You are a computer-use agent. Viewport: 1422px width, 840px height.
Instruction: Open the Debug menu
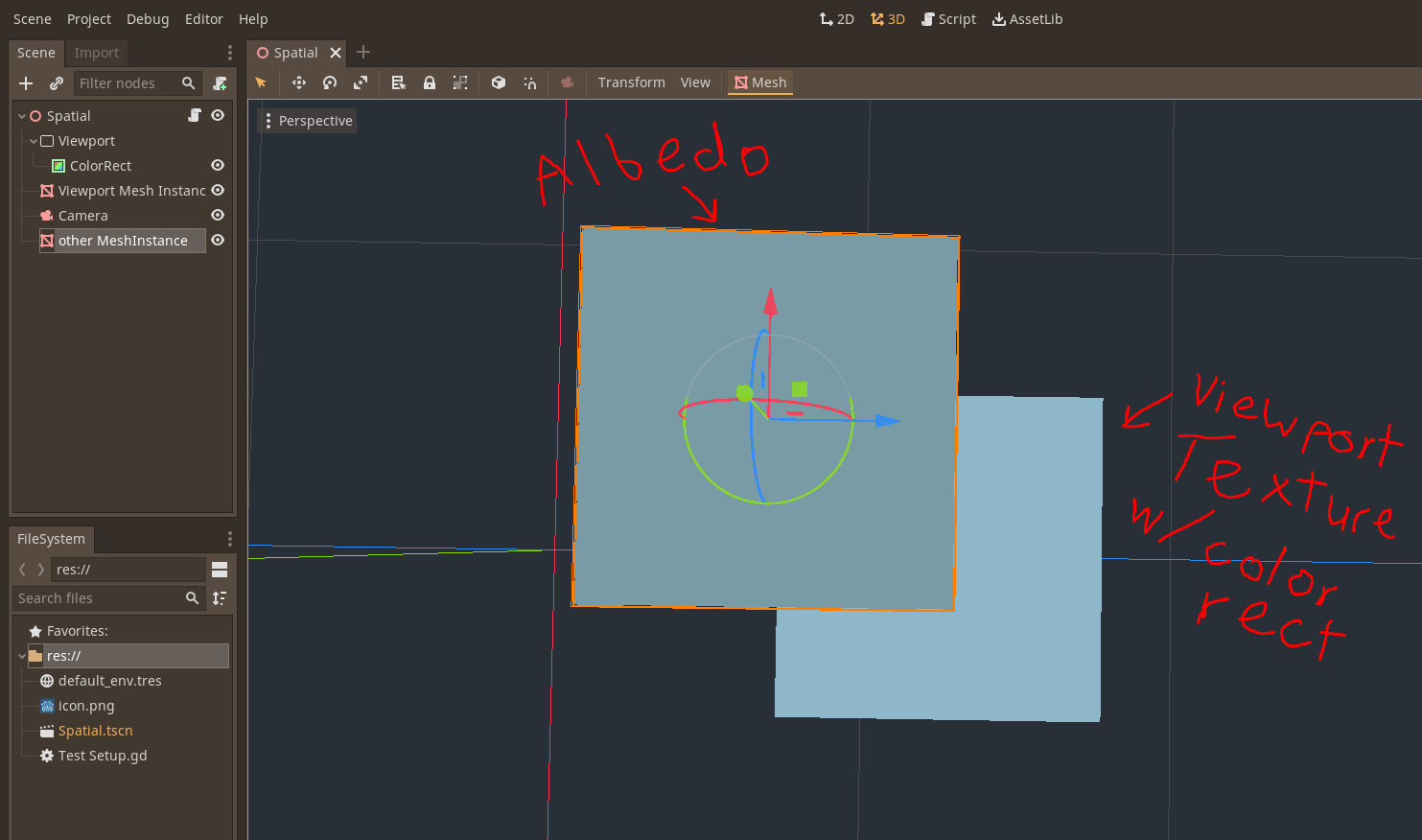click(x=148, y=19)
